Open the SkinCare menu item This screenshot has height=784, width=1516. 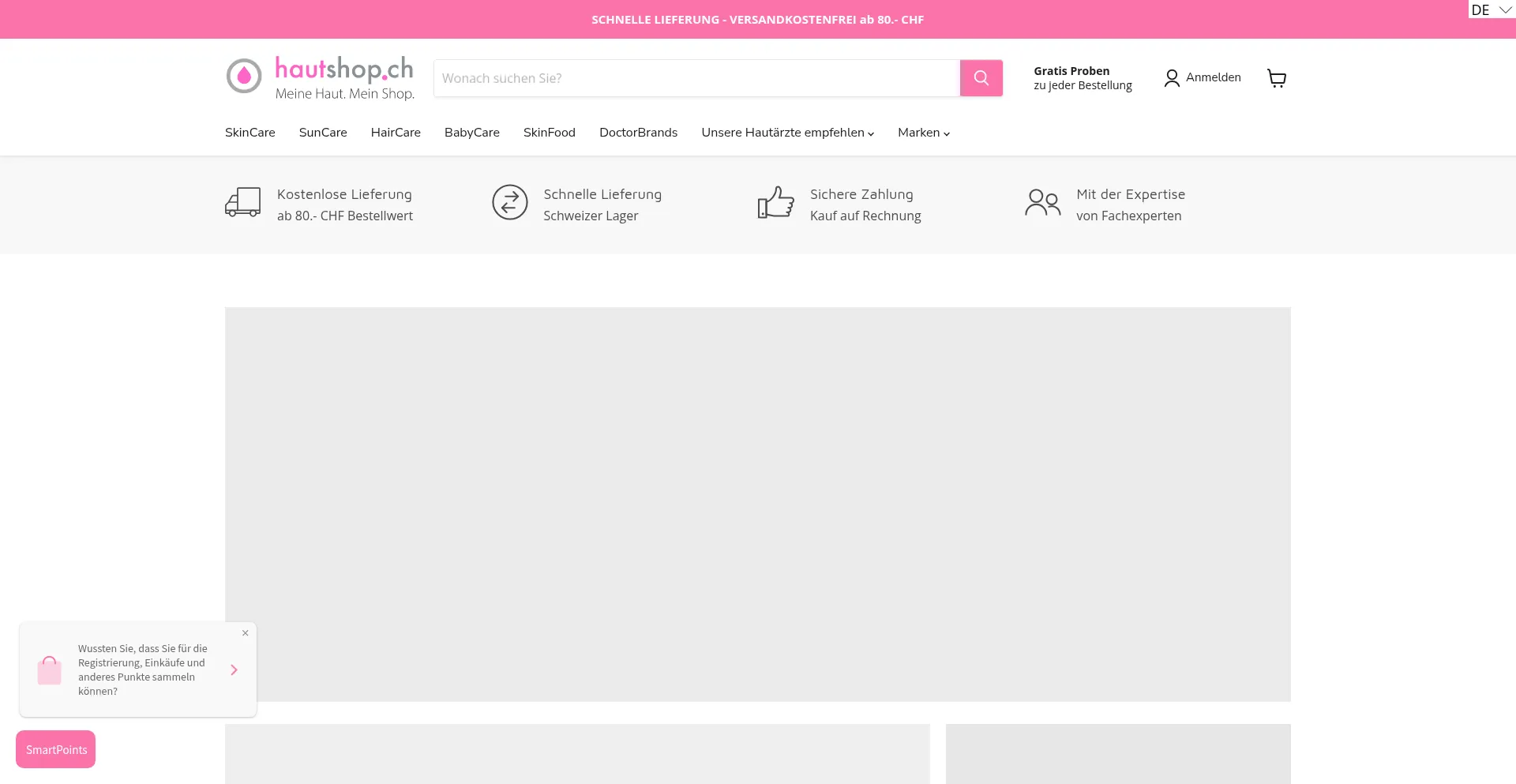(x=250, y=133)
